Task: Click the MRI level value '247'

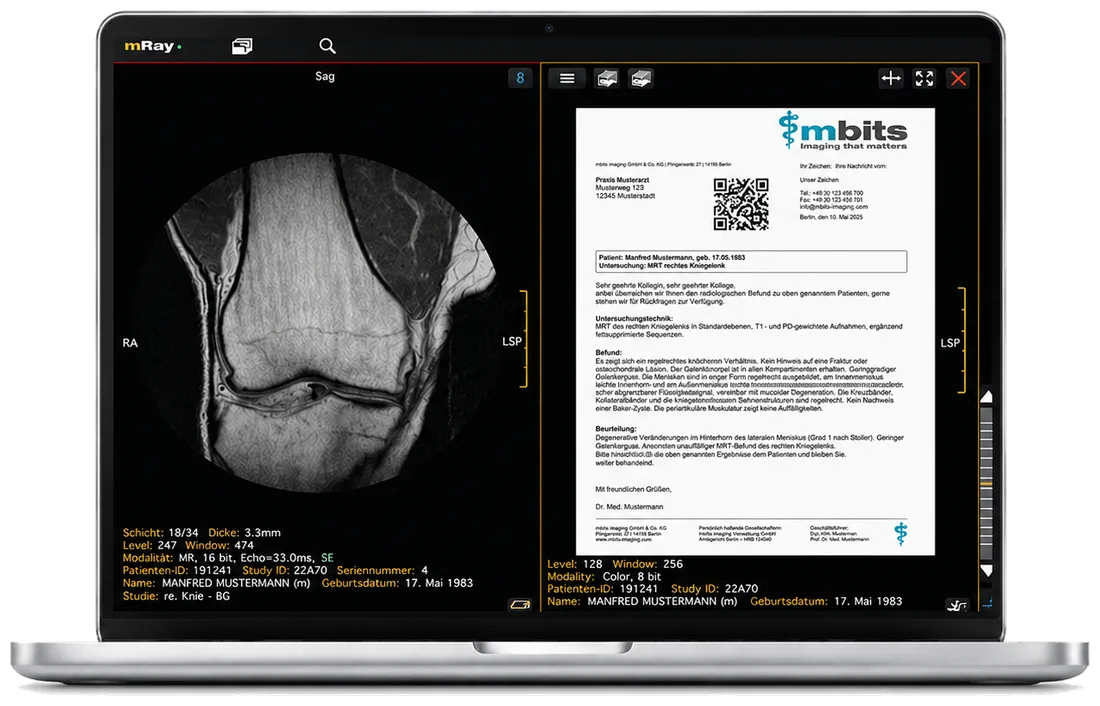Action: click(167, 545)
